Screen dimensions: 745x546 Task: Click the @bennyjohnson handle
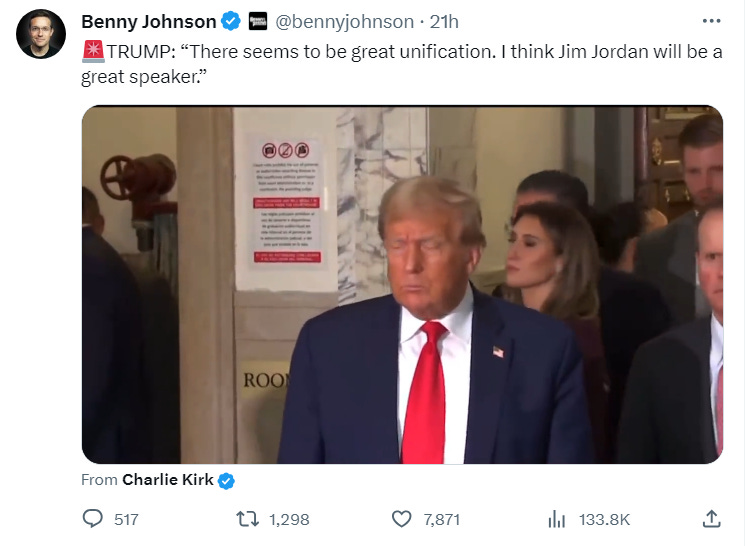(x=344, y=22)
